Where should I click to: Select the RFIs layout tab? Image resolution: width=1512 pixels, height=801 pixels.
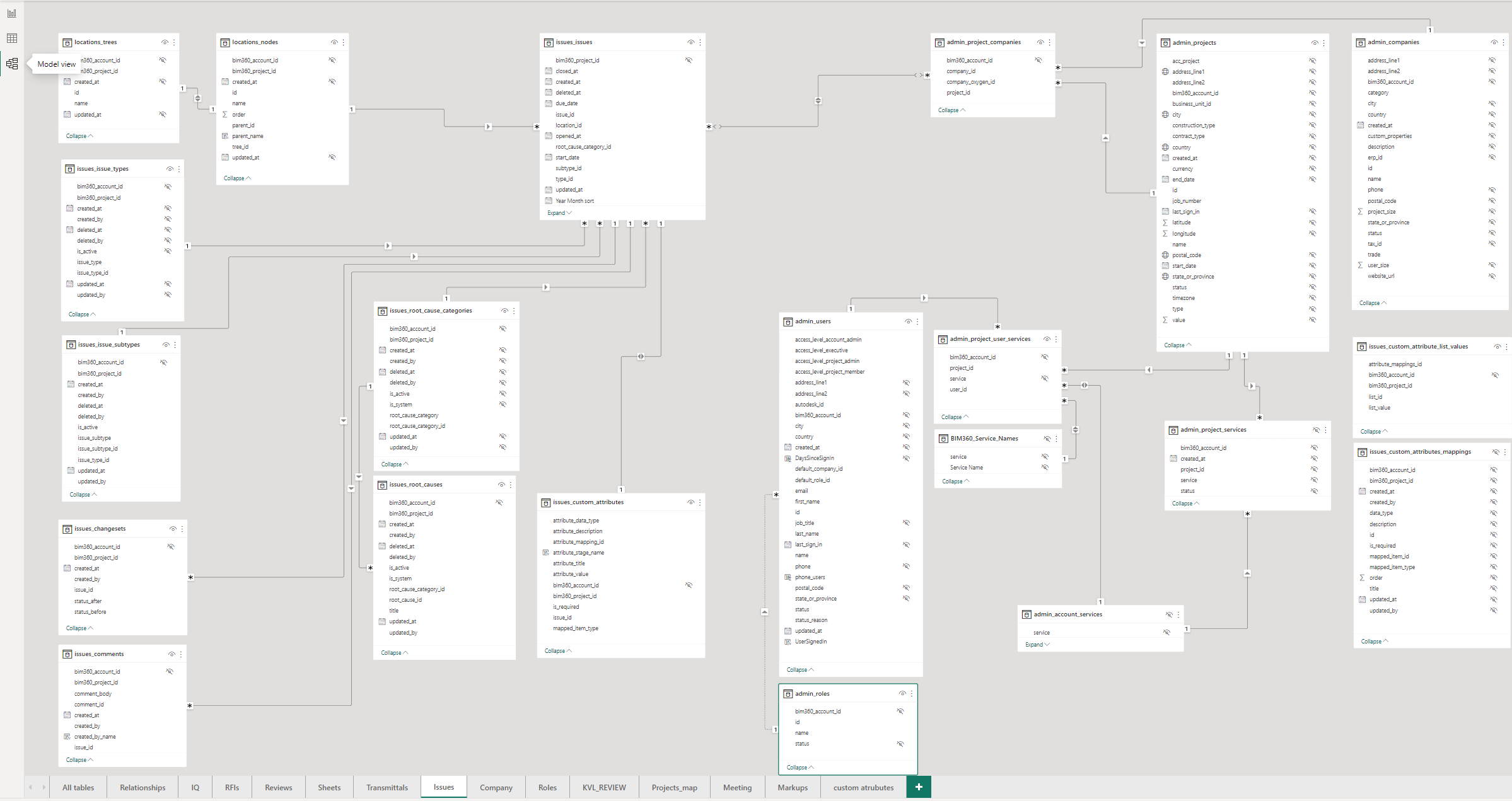tap(232, 788)
